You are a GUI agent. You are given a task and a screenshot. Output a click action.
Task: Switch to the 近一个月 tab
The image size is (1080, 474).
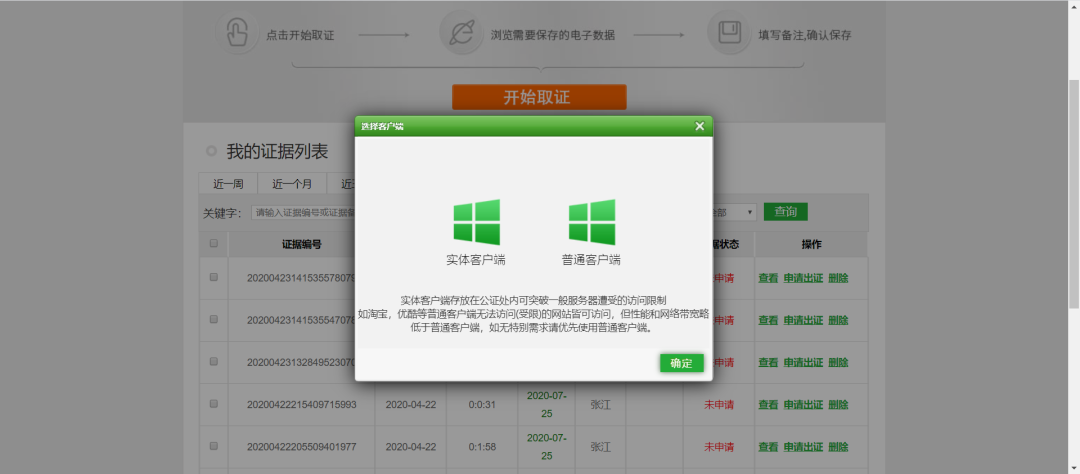(292, 184)
